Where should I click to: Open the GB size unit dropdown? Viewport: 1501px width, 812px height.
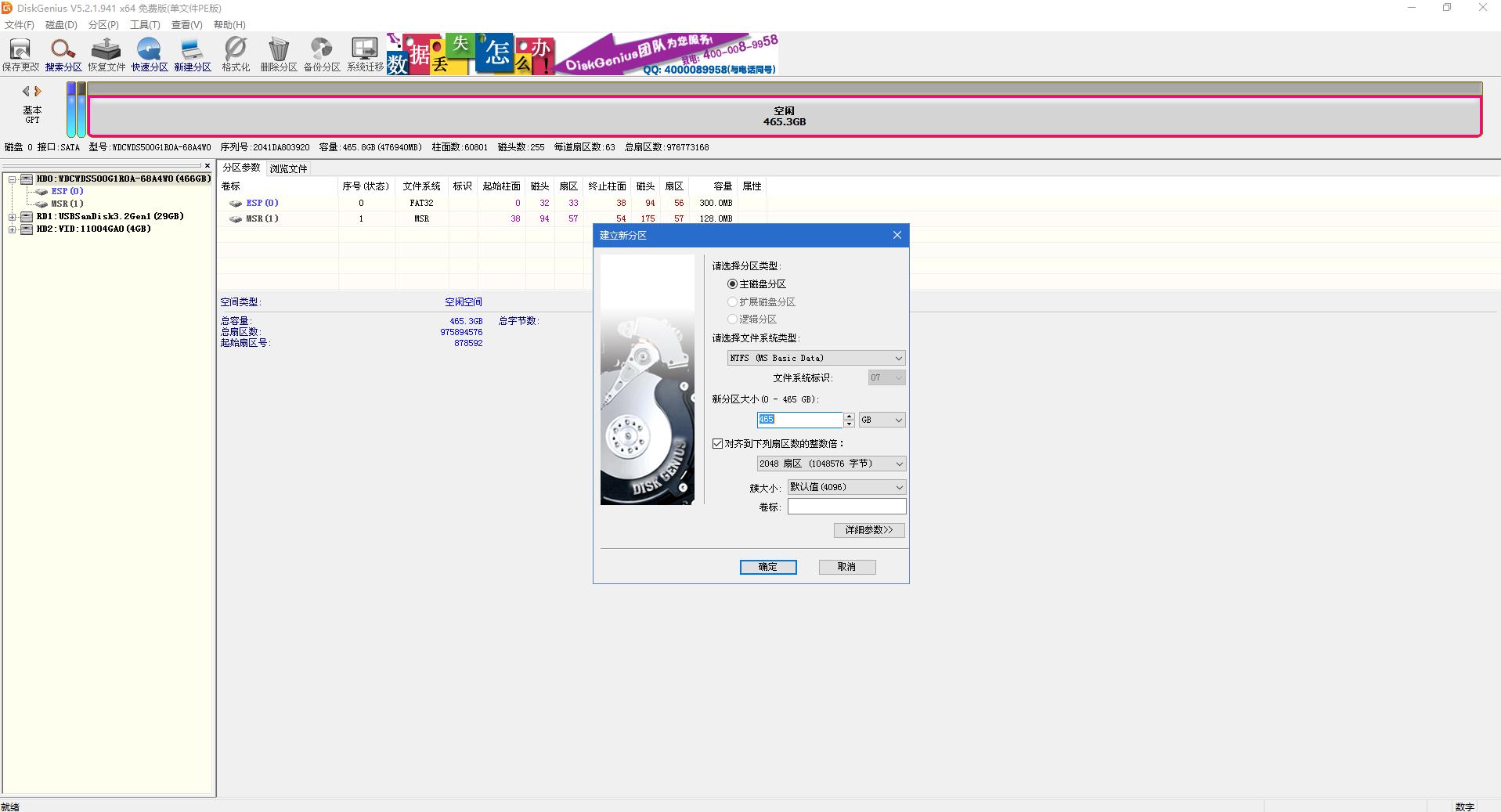tap(882, 420)
